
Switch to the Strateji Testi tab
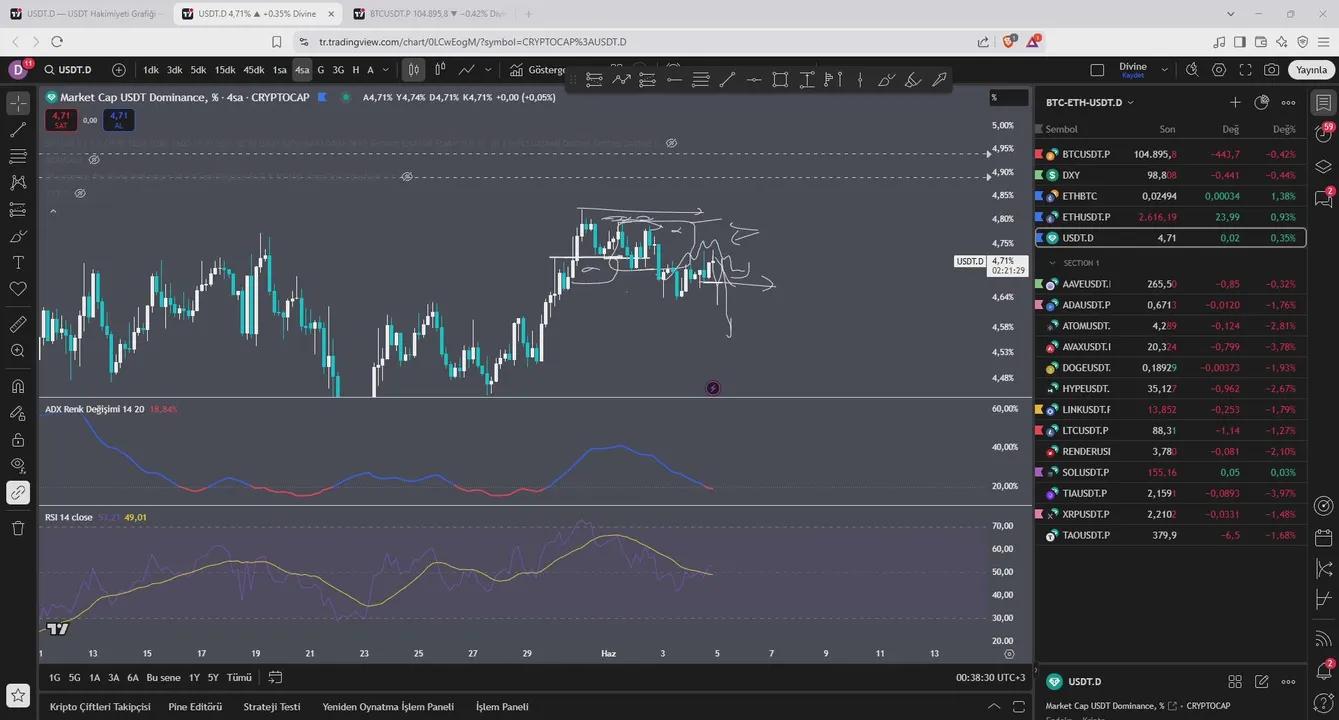271,706
